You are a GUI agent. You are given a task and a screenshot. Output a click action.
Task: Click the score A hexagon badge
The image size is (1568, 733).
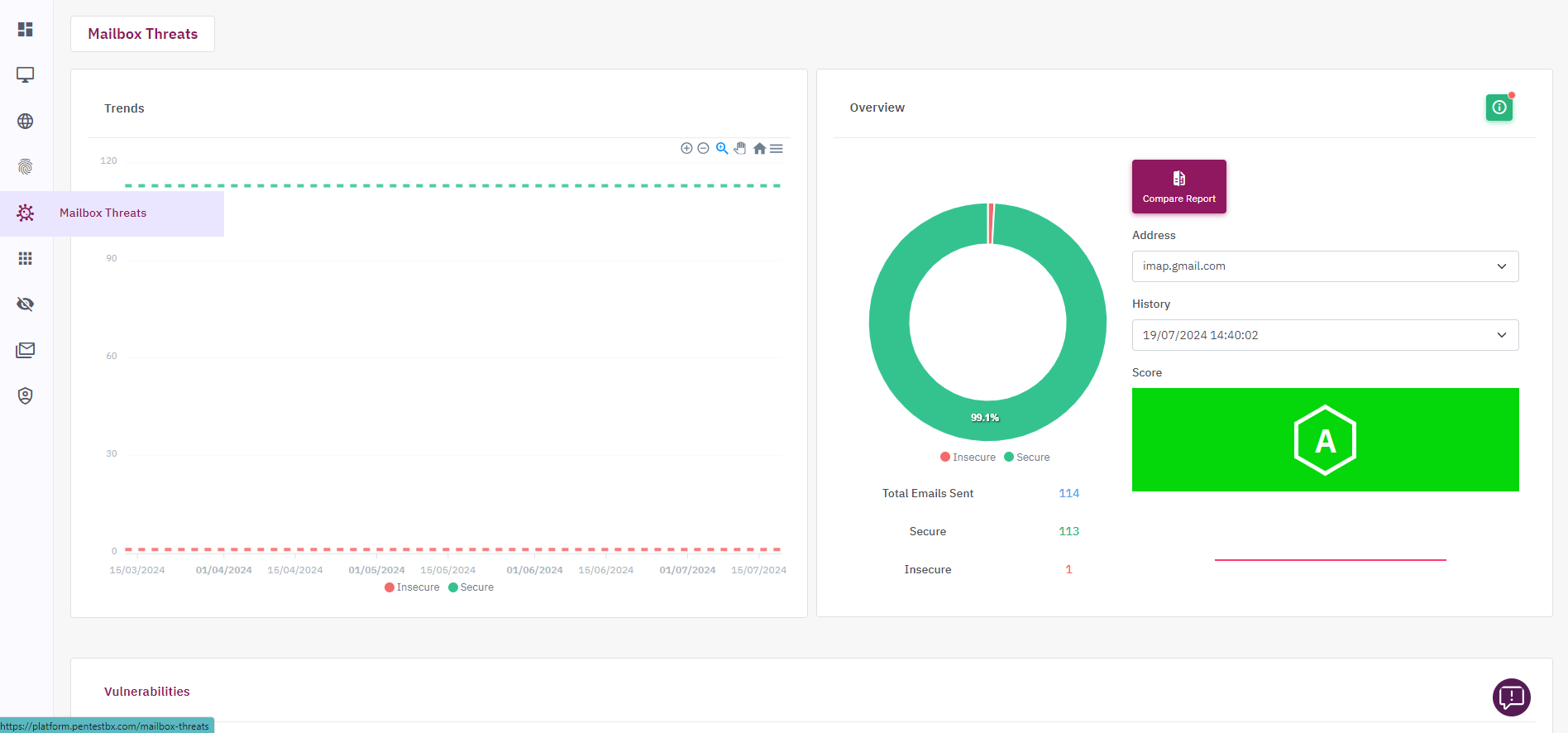(x=1326, y=440)
